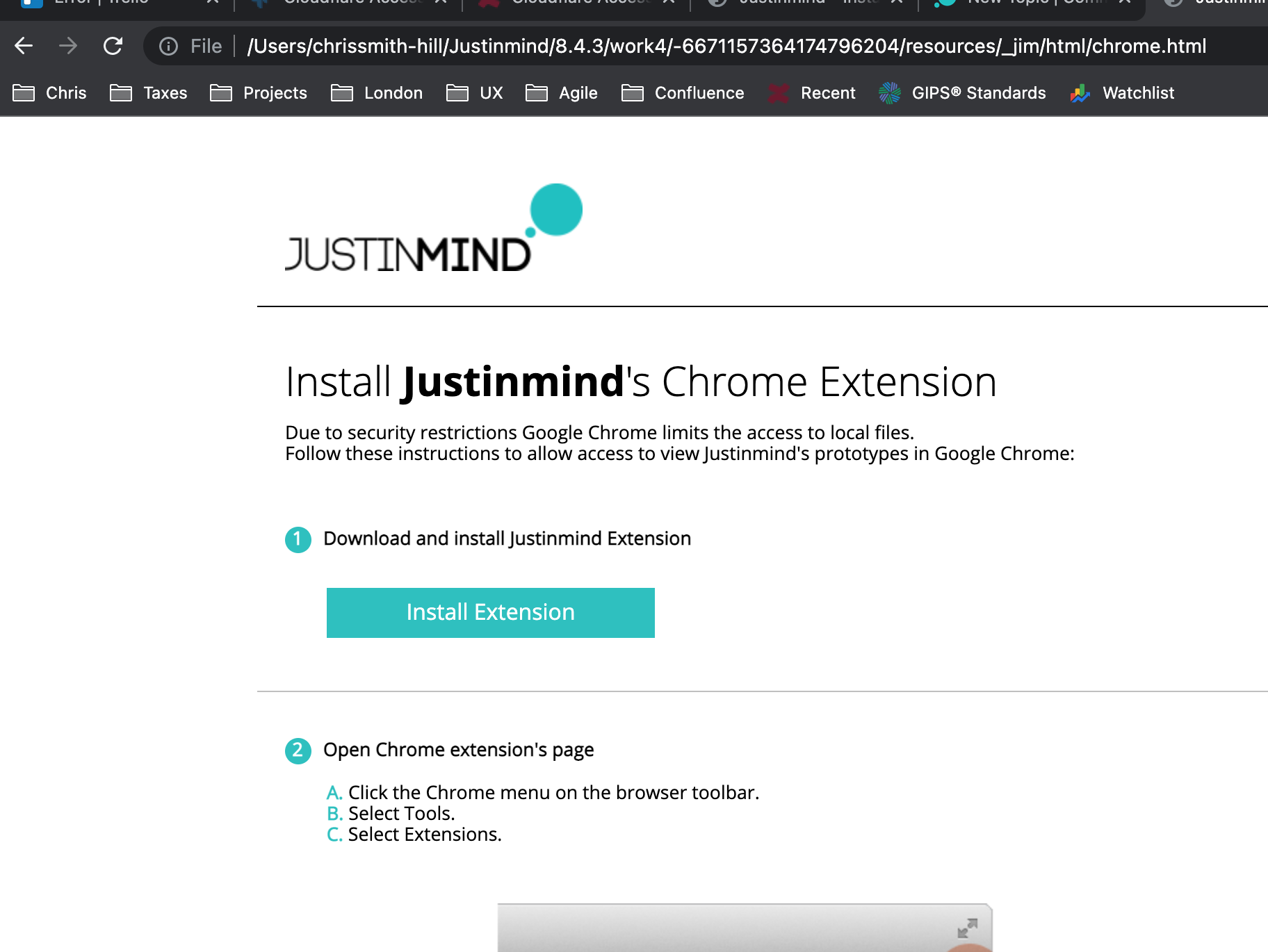This screenshot has width=1268, height=952.
Task: Click the URL address bar path
Action: click(726, 47)
